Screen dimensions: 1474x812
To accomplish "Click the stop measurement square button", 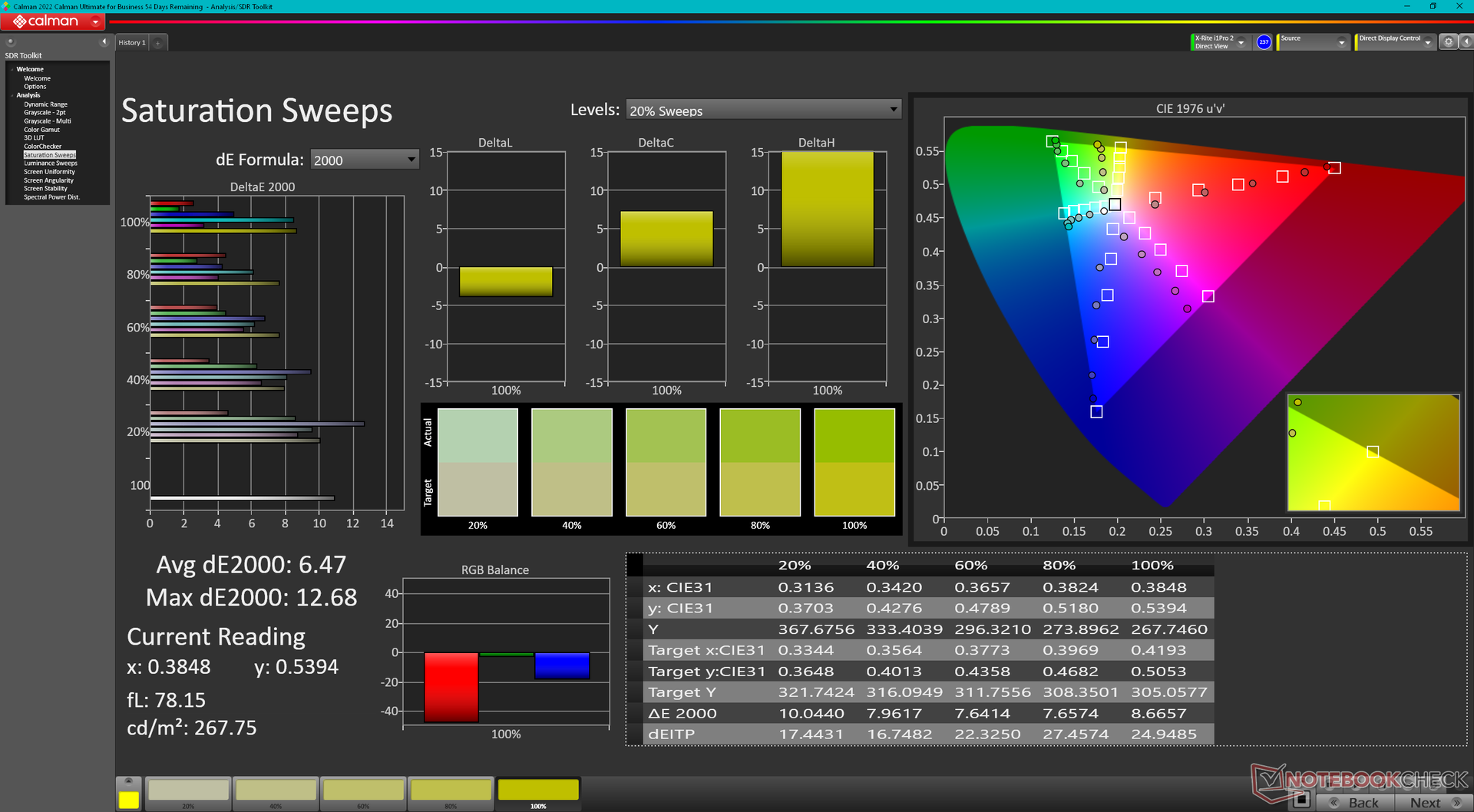I will click(1300, 800).
